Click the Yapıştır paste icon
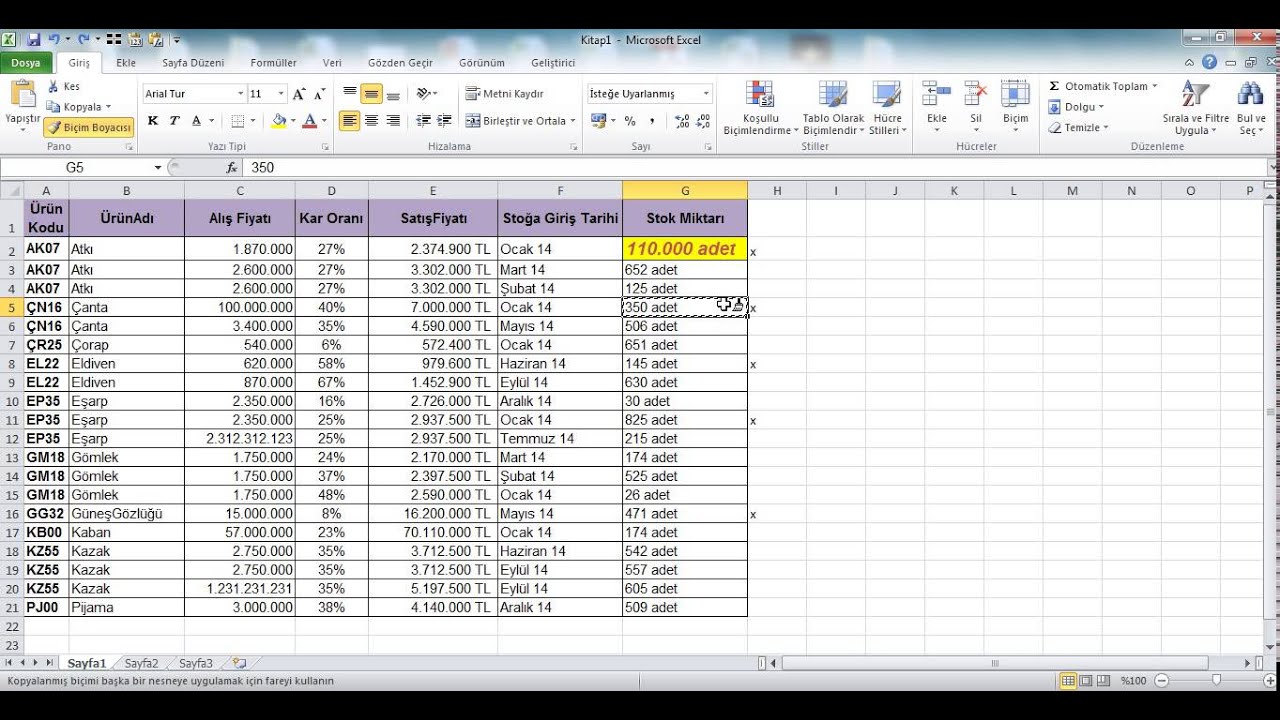1280x720 pixels. coord(22,95)
